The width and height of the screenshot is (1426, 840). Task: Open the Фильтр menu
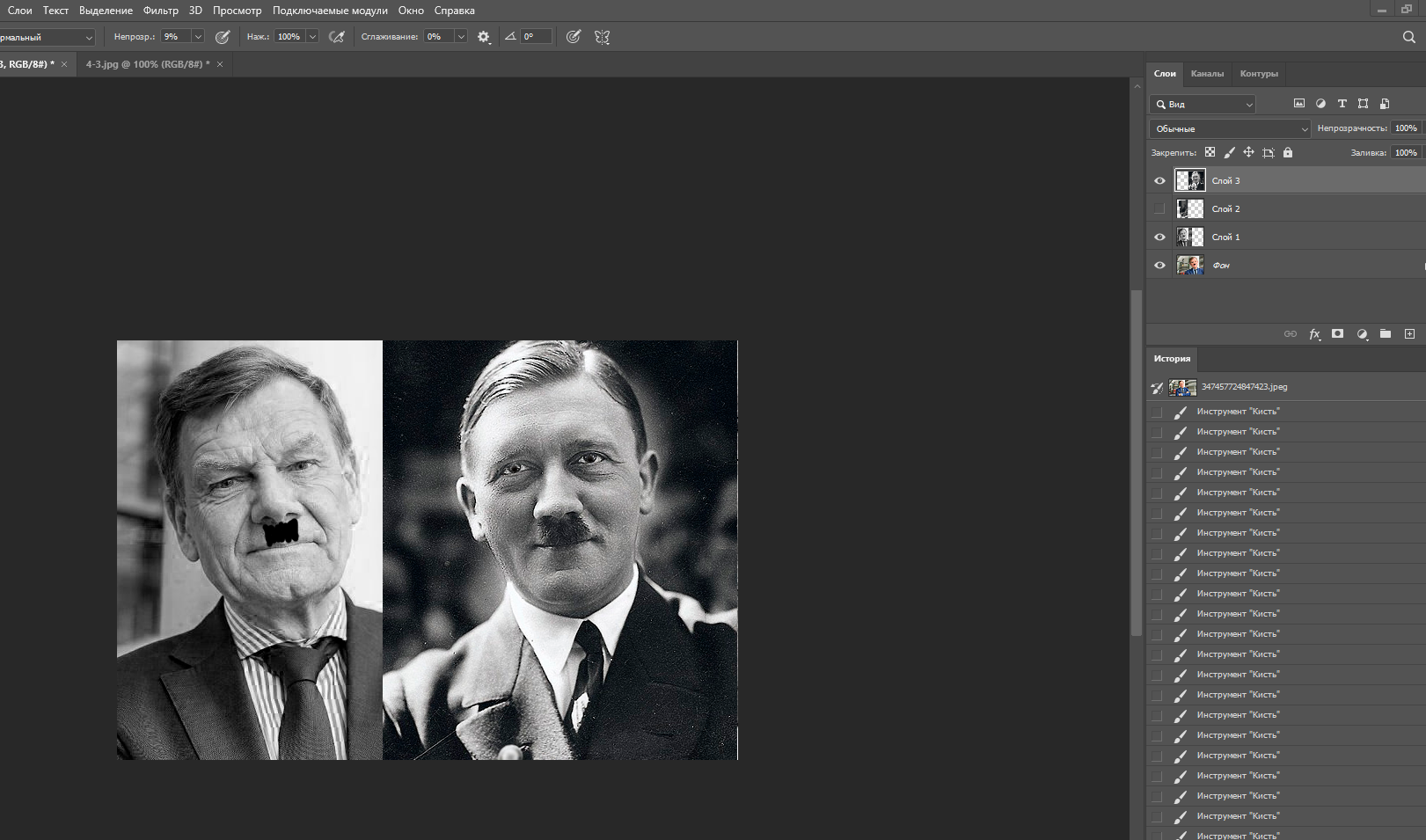point(160,11)
